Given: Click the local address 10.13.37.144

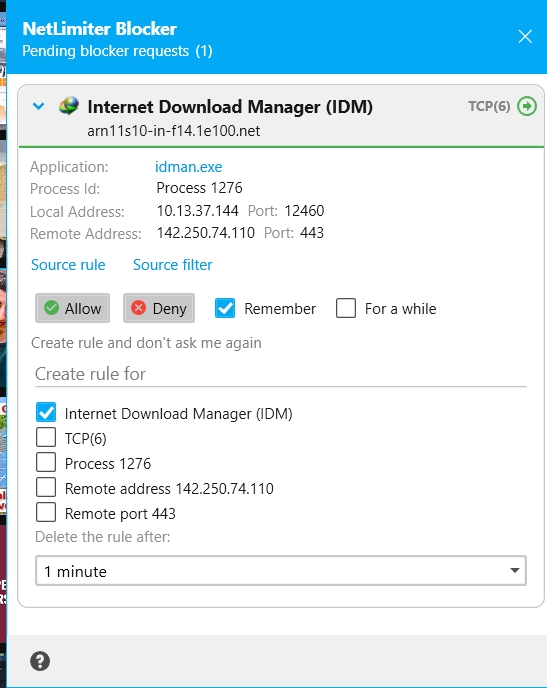Looking at the screenshot, I should point(198,211).
